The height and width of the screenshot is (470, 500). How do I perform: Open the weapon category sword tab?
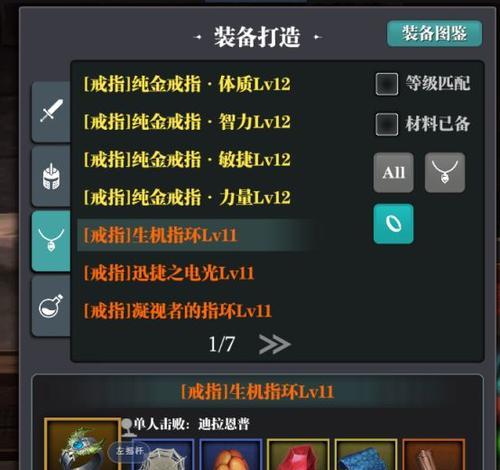pos(51,111)
